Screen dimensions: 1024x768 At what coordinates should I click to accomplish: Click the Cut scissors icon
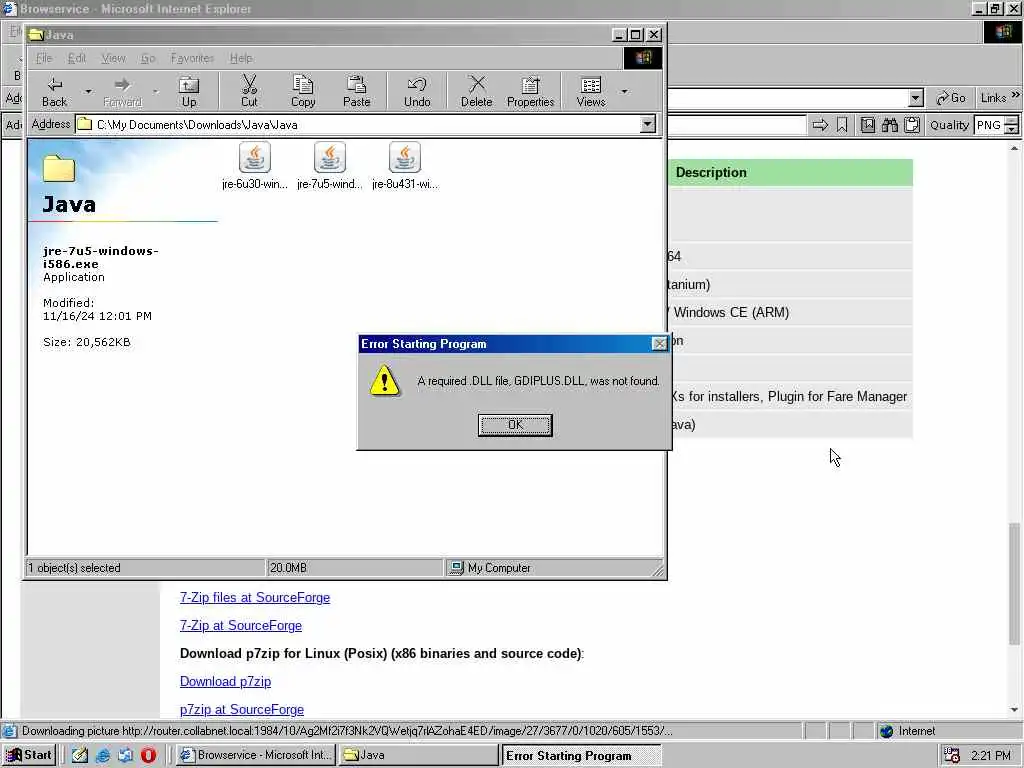249,91
